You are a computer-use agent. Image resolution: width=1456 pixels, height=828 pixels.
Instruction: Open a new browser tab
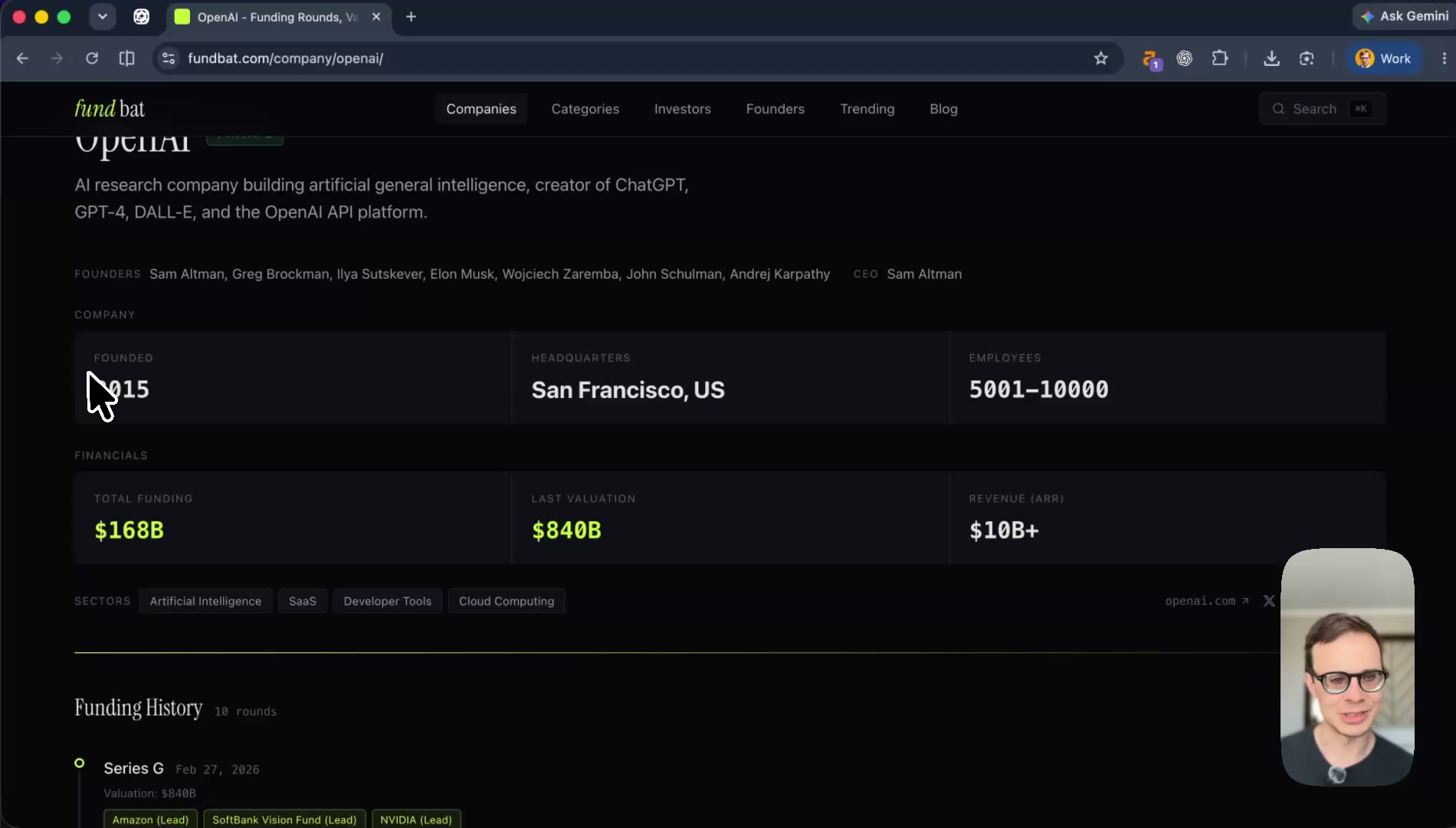pos(411,17)
